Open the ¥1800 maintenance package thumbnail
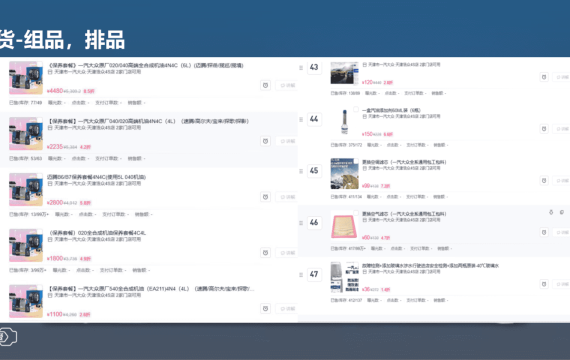 [x=26, y=245]
